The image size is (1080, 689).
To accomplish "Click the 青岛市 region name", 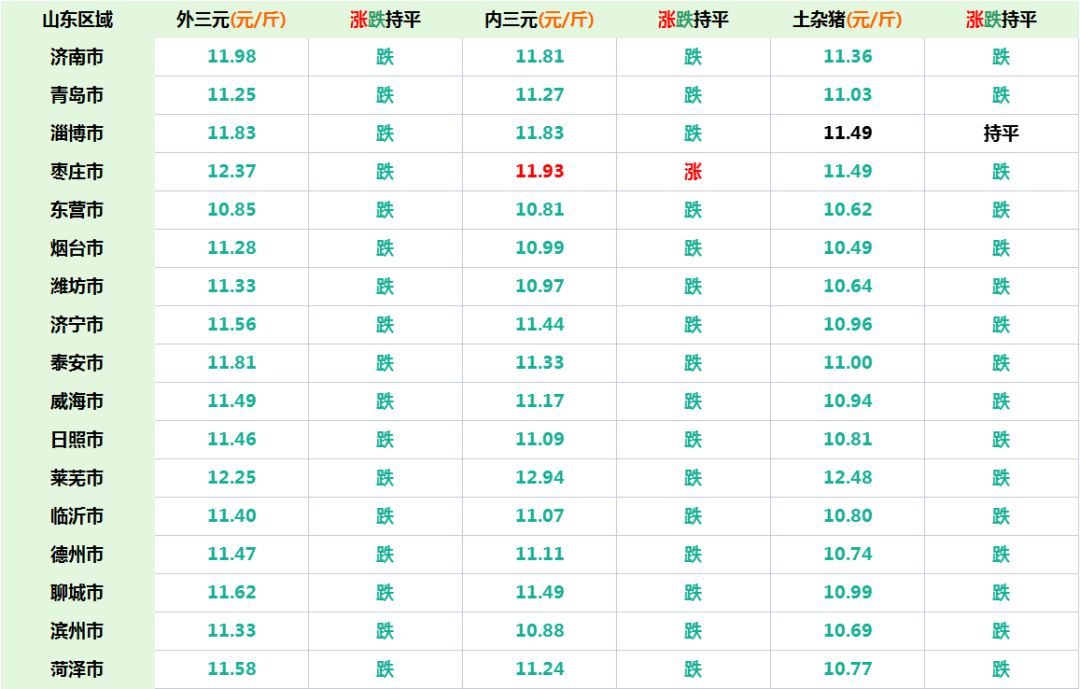I will coord(75,96).
